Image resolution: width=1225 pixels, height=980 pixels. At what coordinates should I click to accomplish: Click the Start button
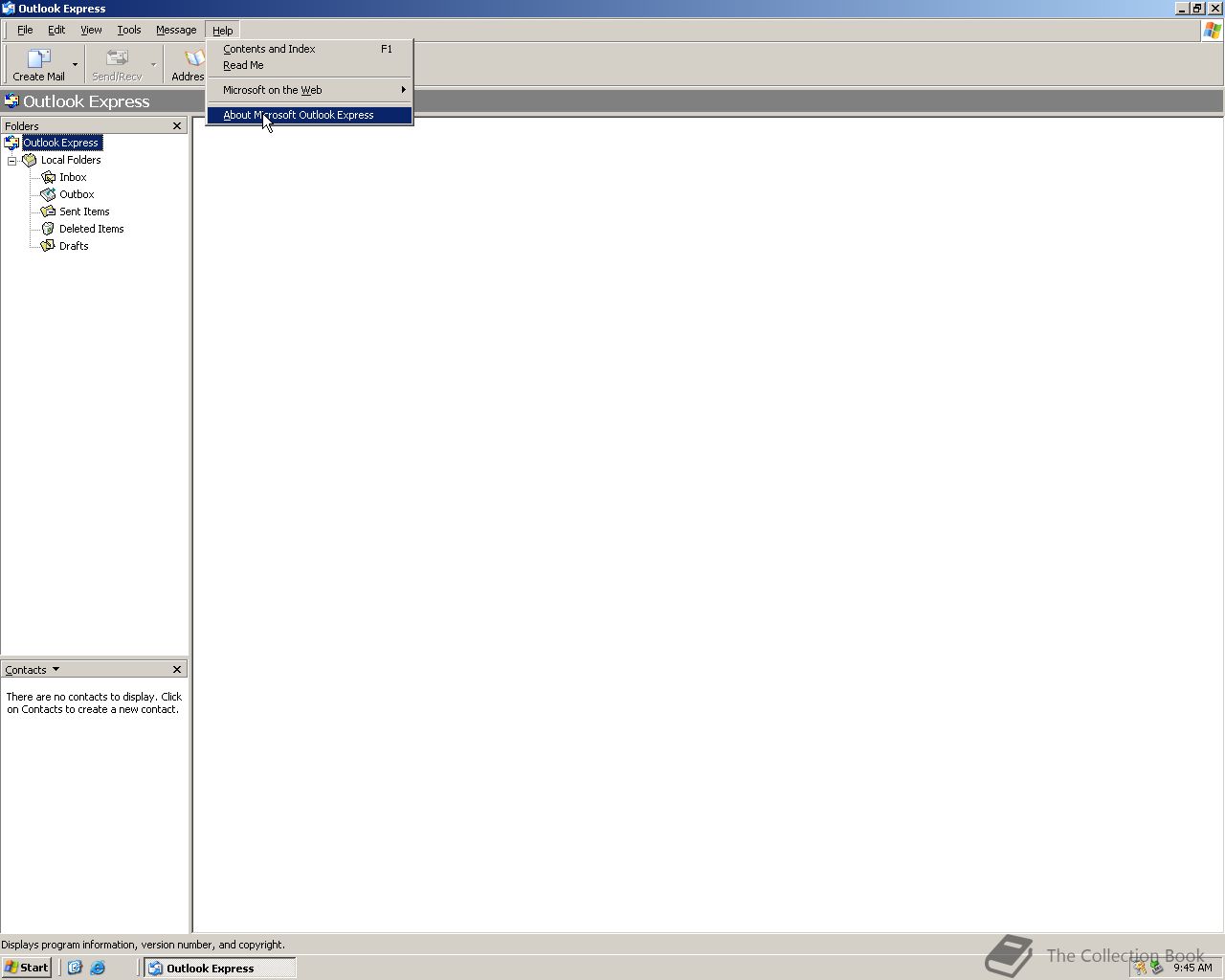click(27, 968)
